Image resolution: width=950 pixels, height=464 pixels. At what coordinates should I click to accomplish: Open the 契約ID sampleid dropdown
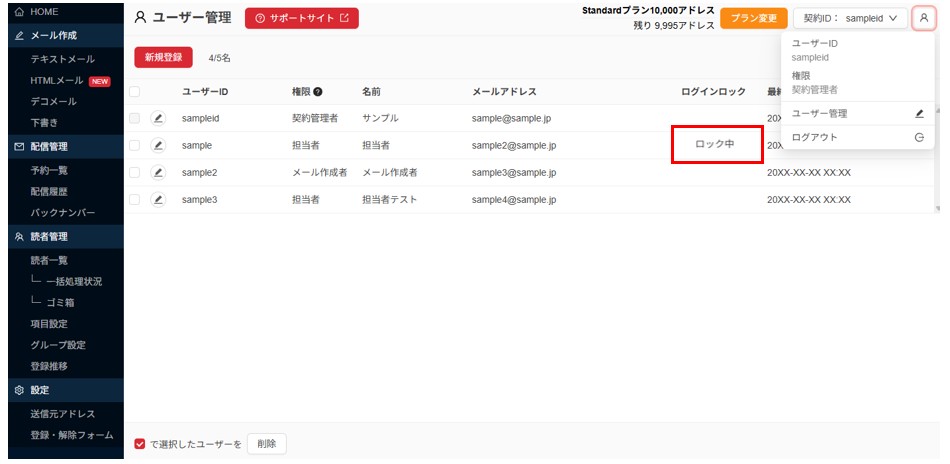pyautogui.click(x=849, y=18)
